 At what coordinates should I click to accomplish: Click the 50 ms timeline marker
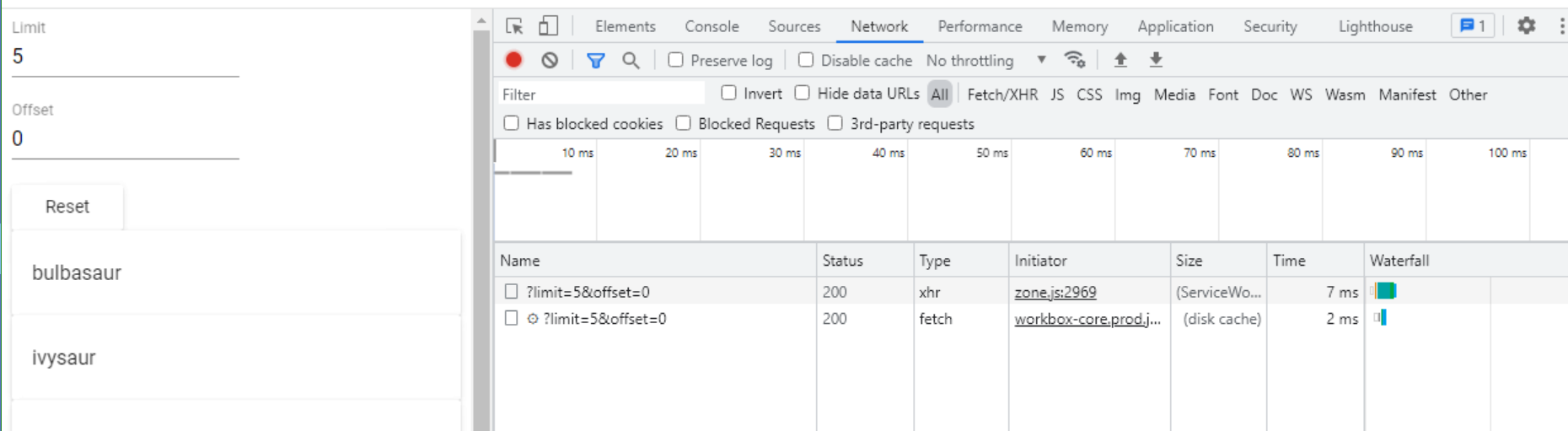click(991, 153)
